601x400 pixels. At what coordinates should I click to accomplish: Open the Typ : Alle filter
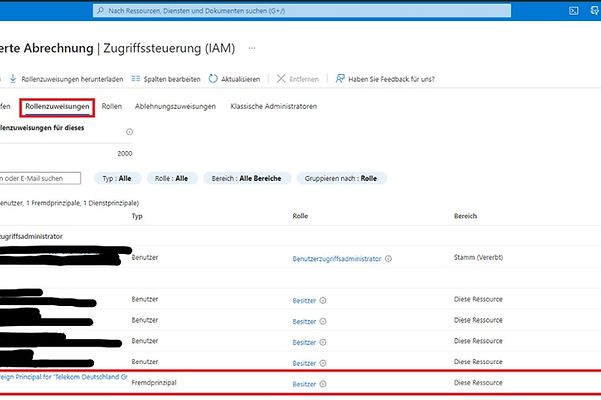coord(117,178)
